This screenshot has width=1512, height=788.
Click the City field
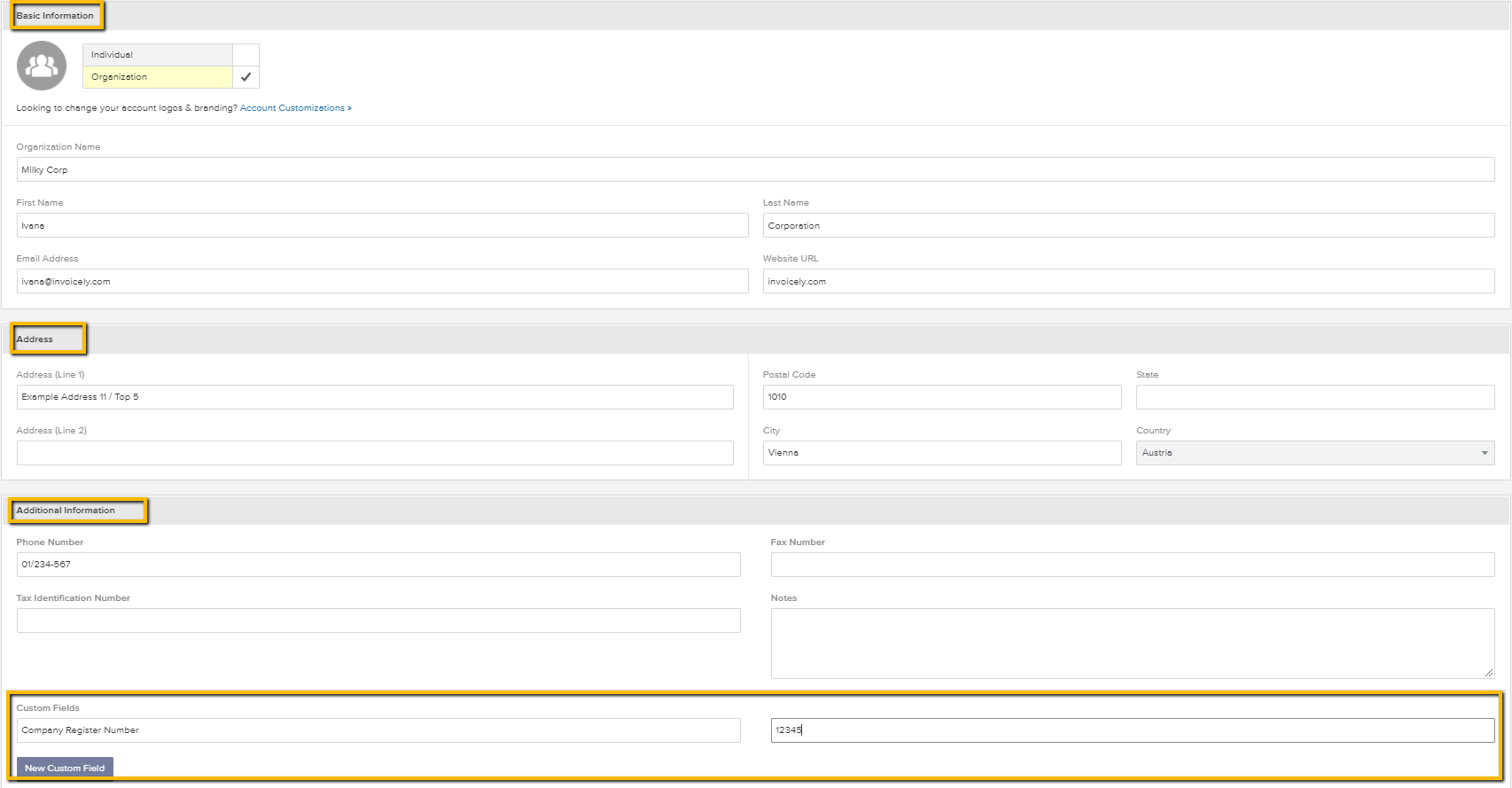pyautogui.click(x=942, y=453)
